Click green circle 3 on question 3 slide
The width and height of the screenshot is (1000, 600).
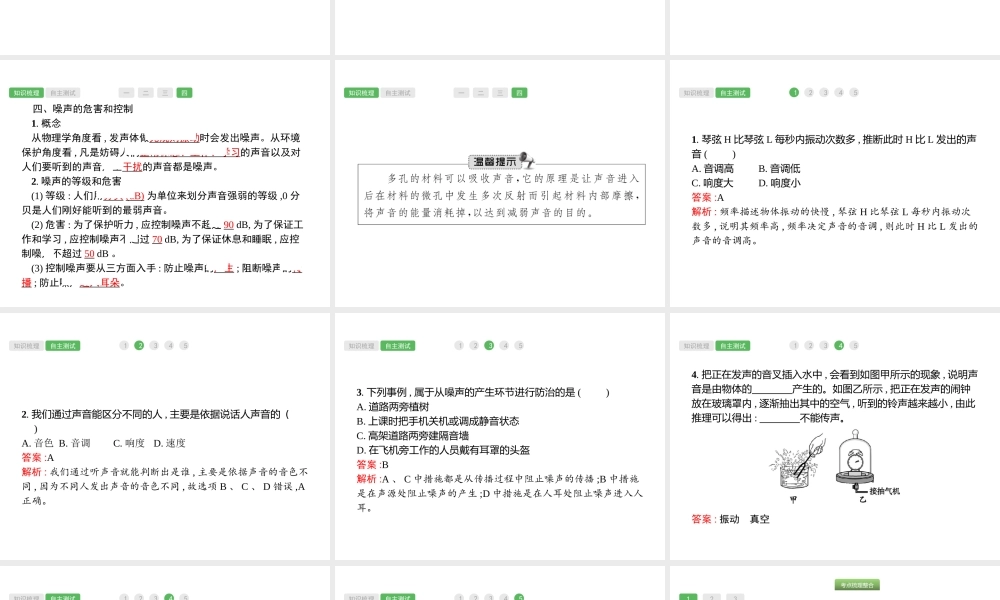(489, 345)
